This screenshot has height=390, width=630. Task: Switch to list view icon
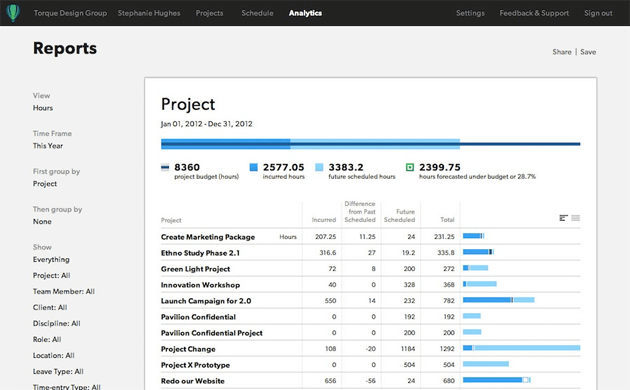tap(576, 218)
